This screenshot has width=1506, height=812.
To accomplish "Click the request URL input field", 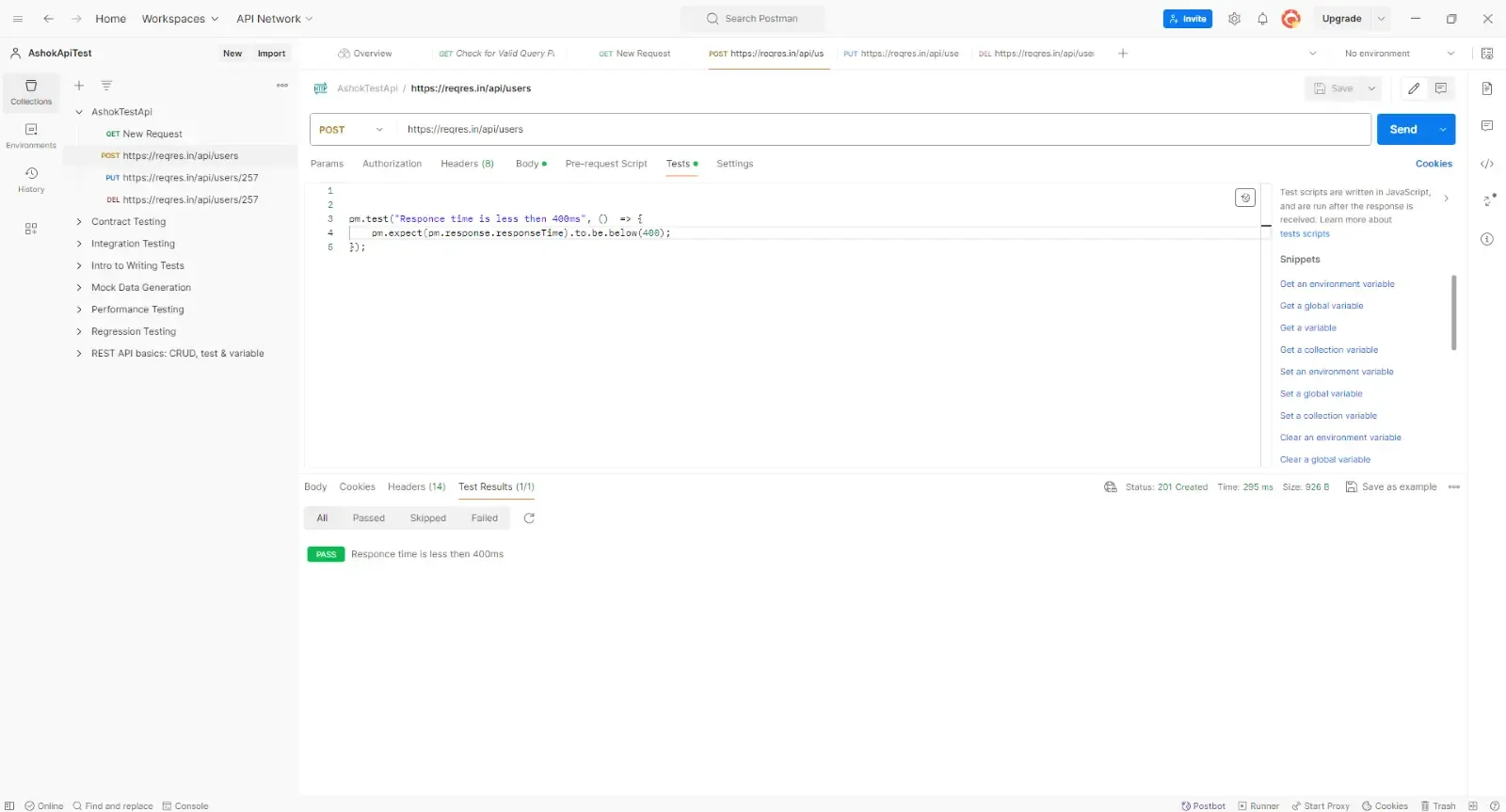I will tap(883, 130).
